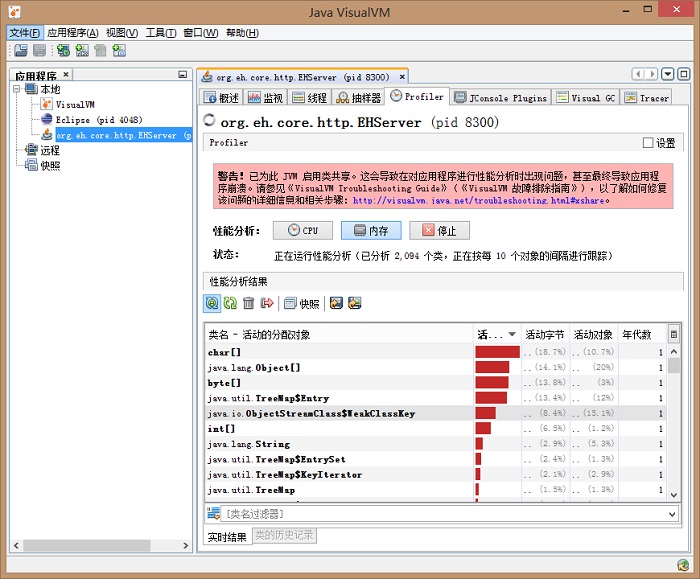Click the run garbage collection trash icon

(249, 304)
